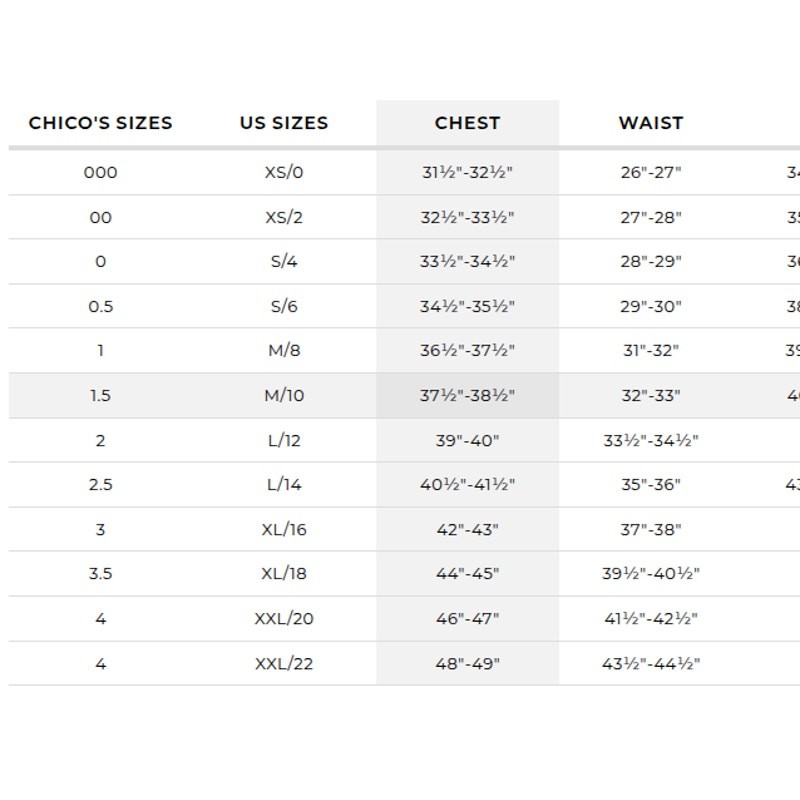The height and width of the screenshot is (800, 800).
Task: Click the 43½"-44½" waist measurement
Action: tap(651, 664)
